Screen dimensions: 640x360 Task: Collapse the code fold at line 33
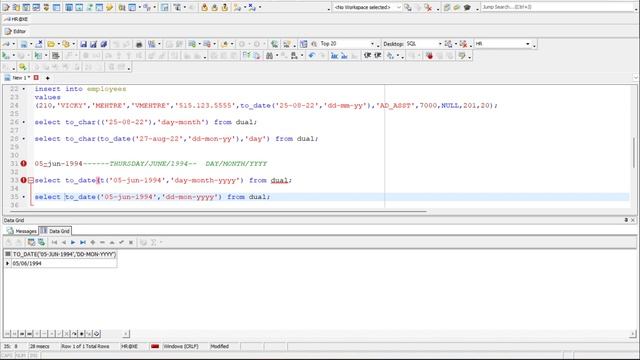pyautogui.click(x=31, y=180)
